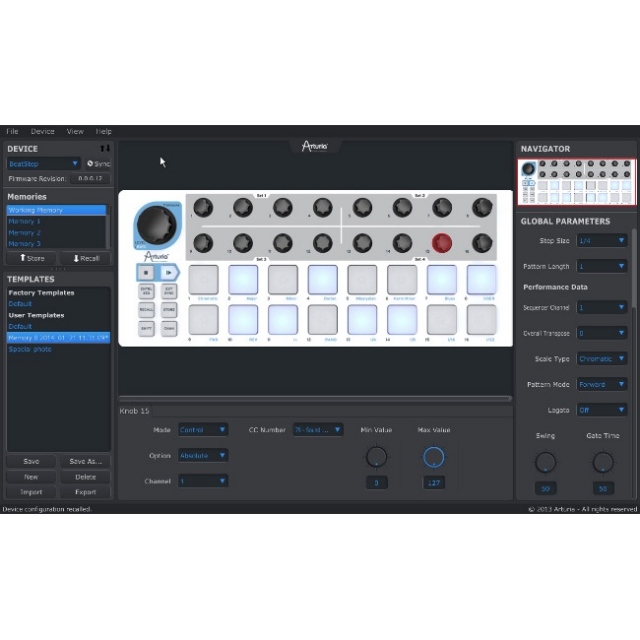
Task: Click the Play transport button
Action: click(x=169, y=273)
